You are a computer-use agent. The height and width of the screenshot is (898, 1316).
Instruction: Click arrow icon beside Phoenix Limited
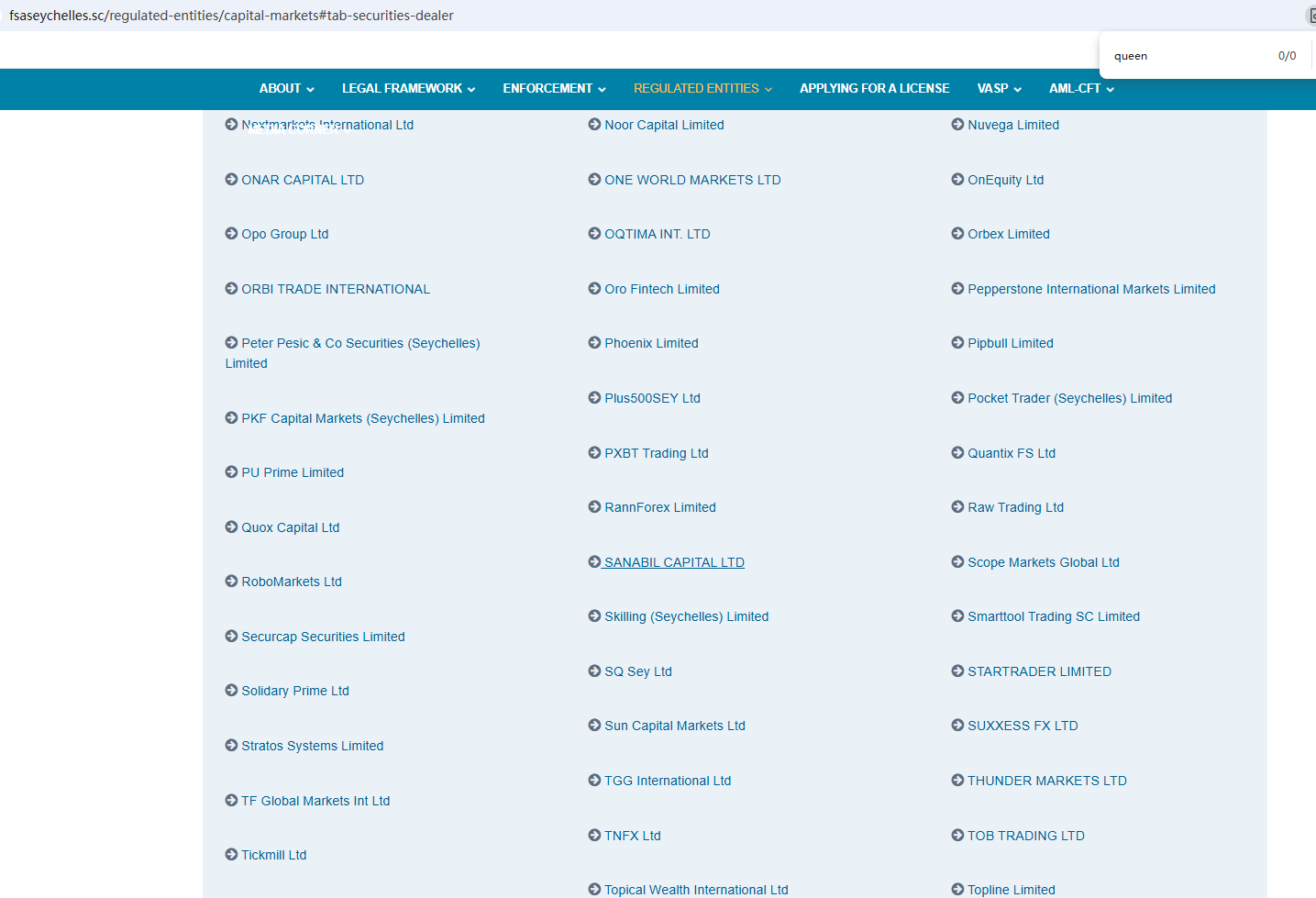pos(594,343)
